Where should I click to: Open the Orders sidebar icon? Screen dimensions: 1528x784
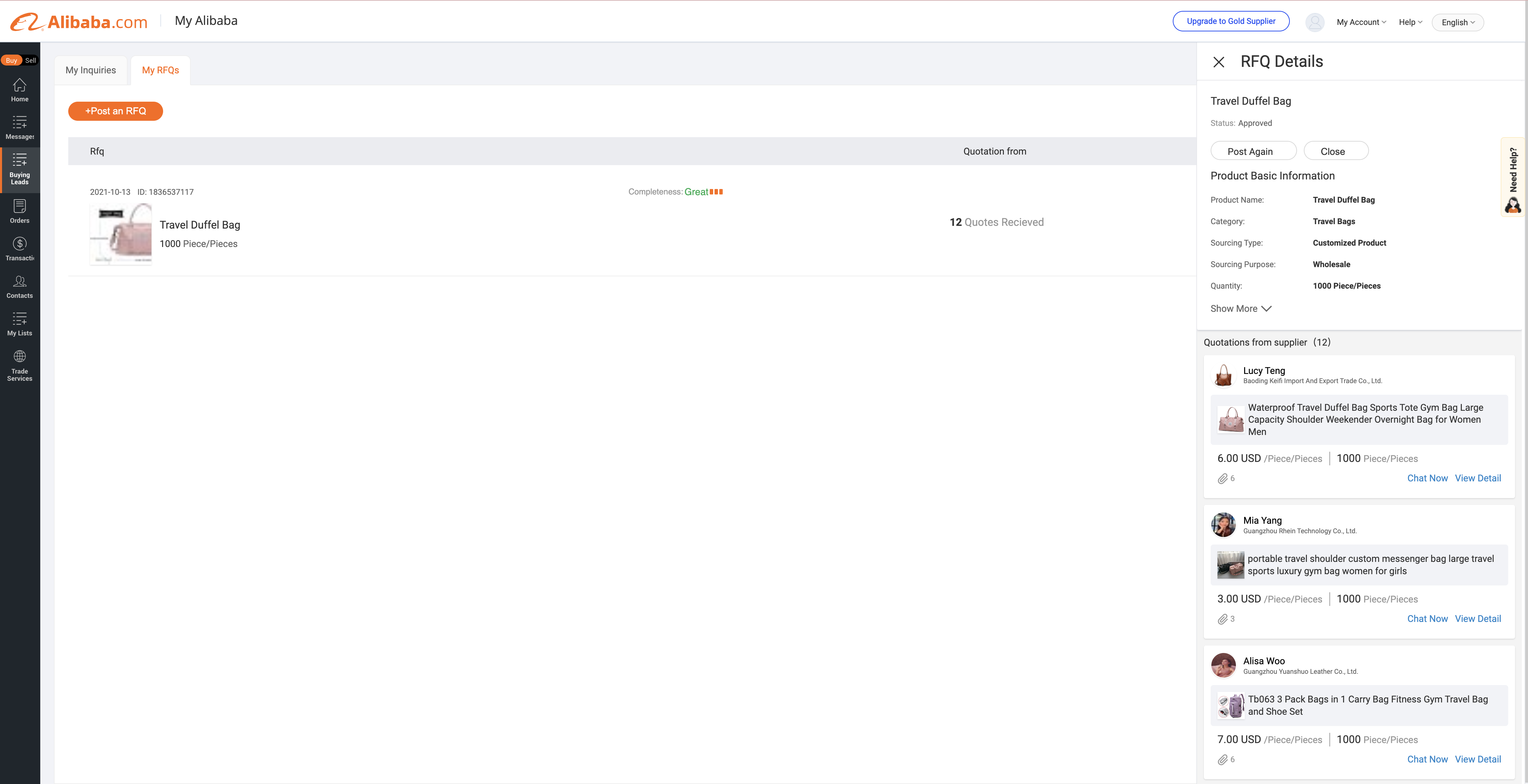(19, 211)
